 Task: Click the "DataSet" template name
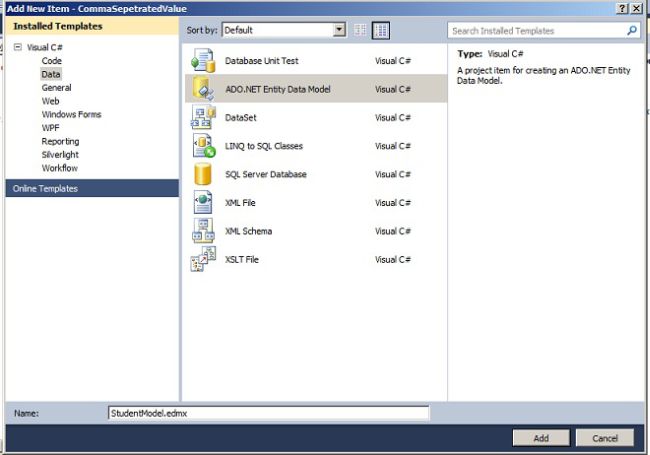pyautogui.click(x=240, y=117)
